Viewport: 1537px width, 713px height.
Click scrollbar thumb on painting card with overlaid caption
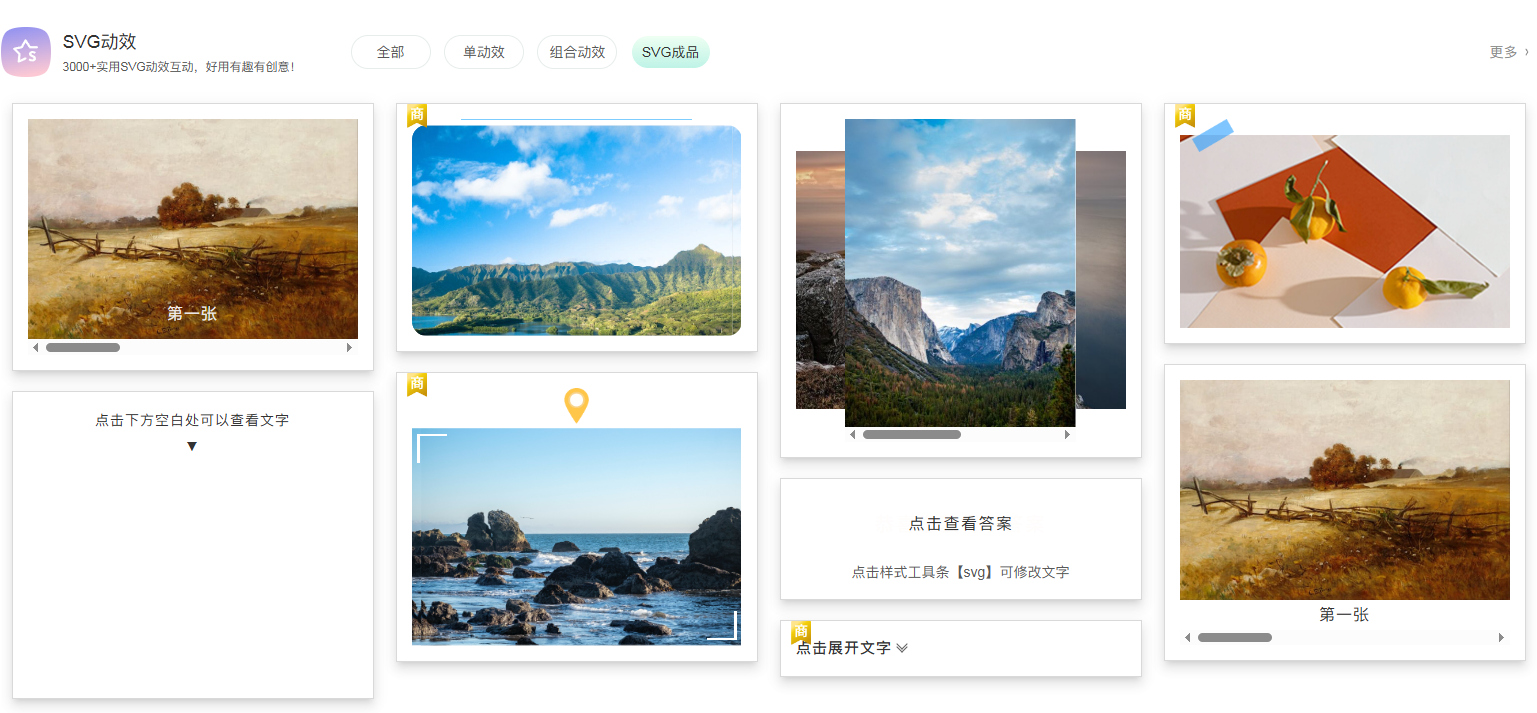83,348
